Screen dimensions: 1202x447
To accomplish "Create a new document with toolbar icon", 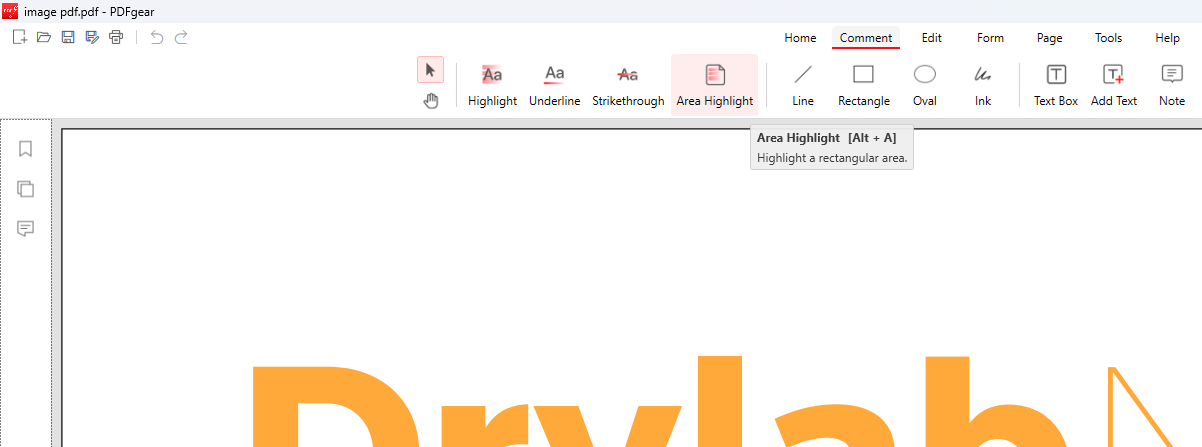I will 19,38.
